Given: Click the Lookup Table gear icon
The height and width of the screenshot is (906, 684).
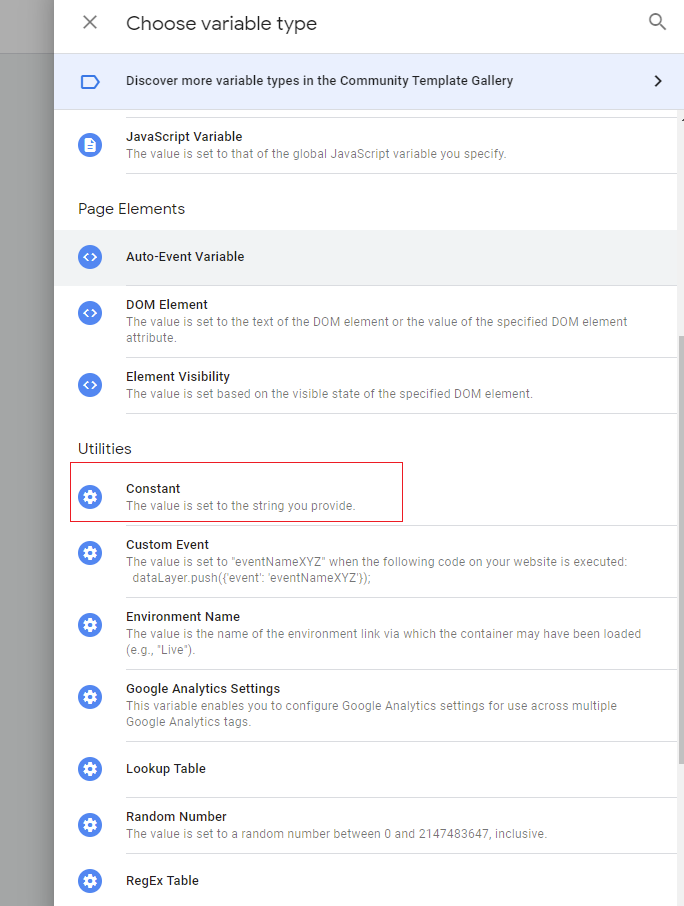Looking at the screenshot, I should click(x=90, y=769).
